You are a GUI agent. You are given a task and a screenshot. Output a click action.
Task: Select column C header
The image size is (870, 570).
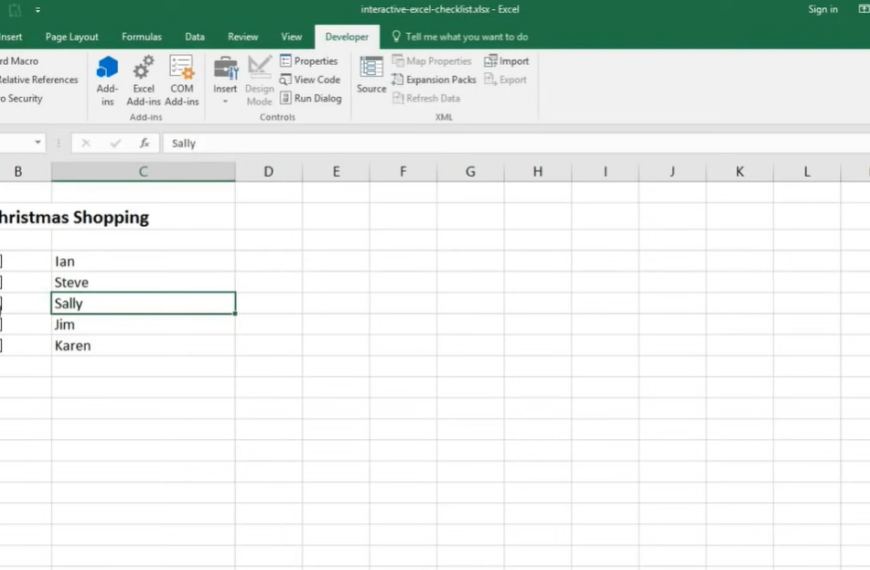143,171
